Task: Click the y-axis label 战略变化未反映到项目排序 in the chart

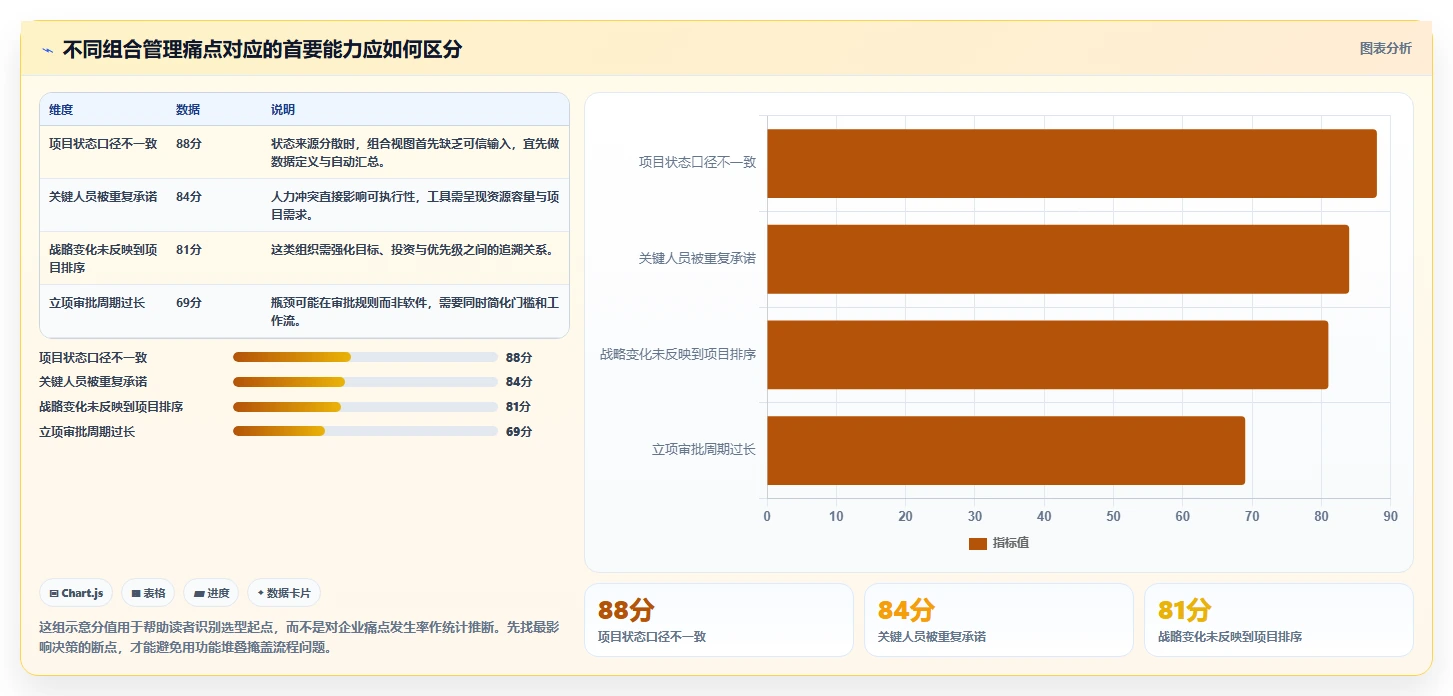Action: click(678, 354)
